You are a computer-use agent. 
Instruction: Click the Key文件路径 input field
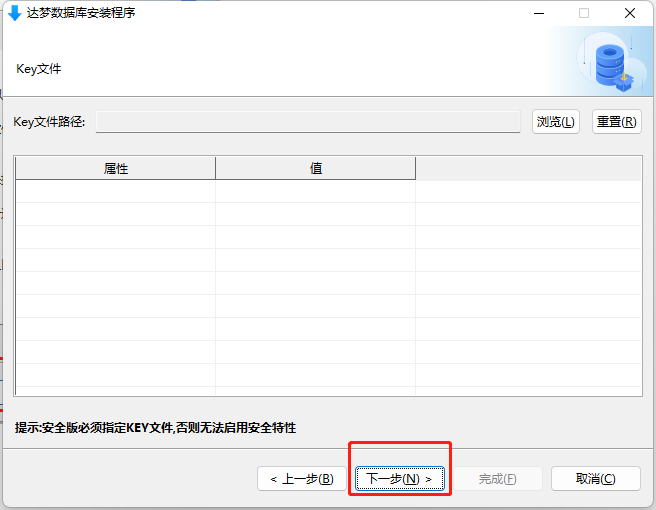(x=308, y=122)
